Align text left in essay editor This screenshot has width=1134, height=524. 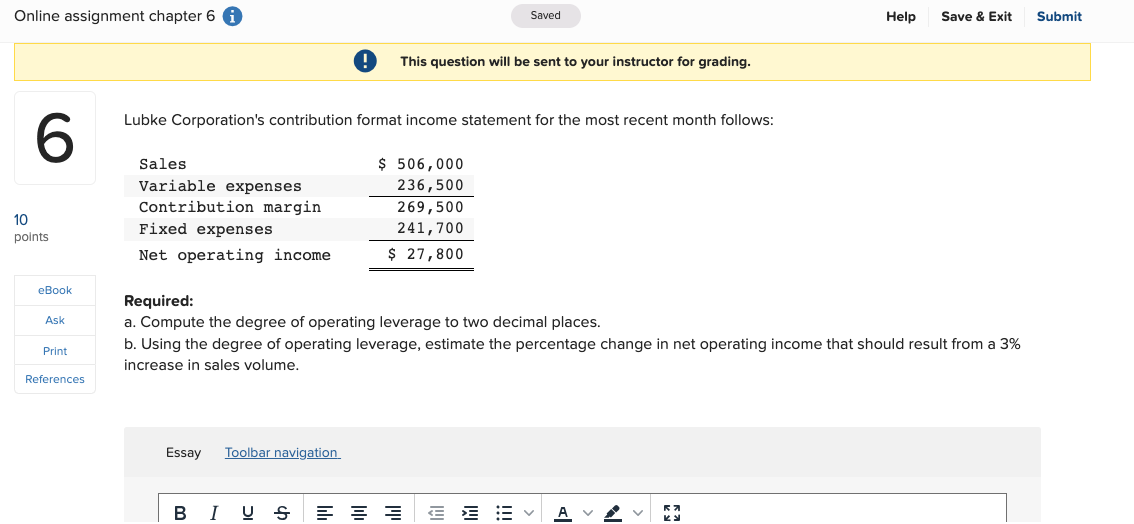325,513
